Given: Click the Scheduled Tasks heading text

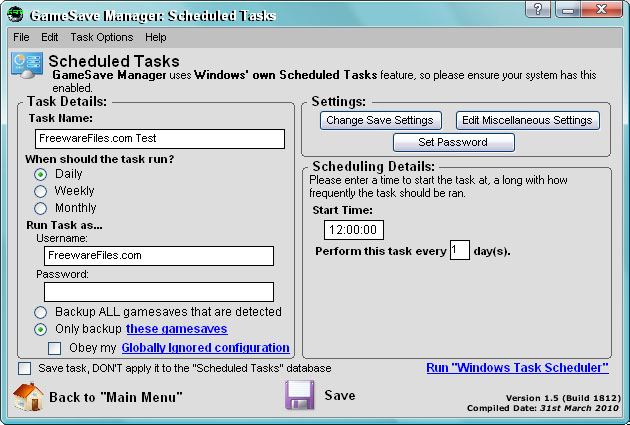Looking at the screenshot, I should 114,61.
